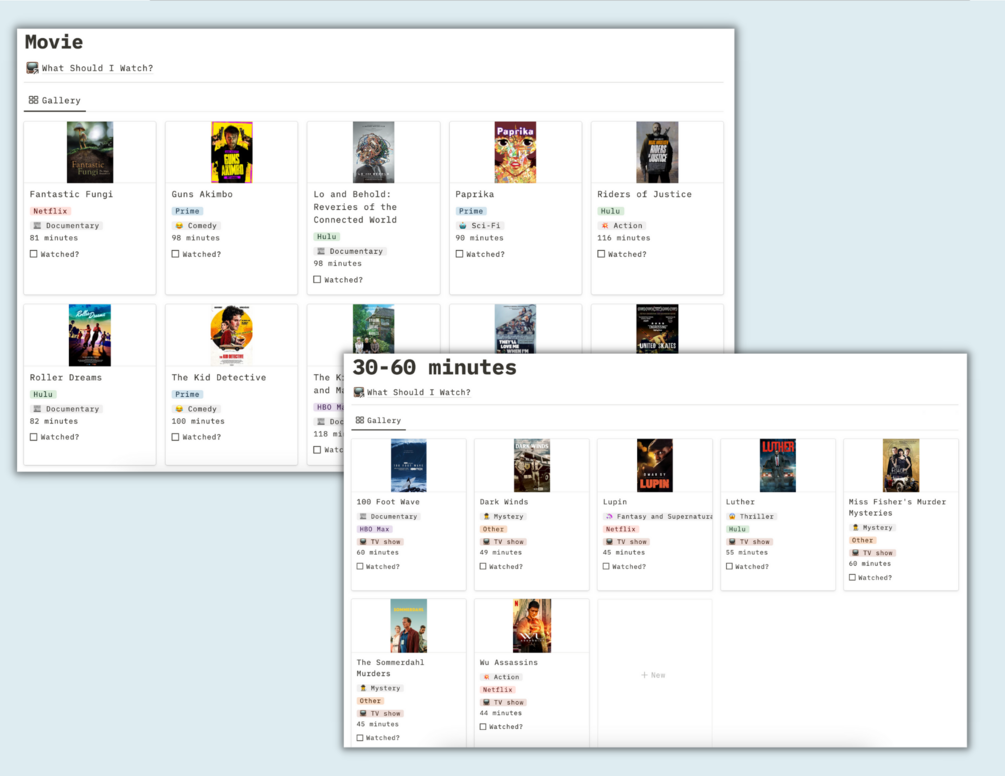Click the TV icon beside What Should I Watch in 30-60 minutes window

(359, 392)
